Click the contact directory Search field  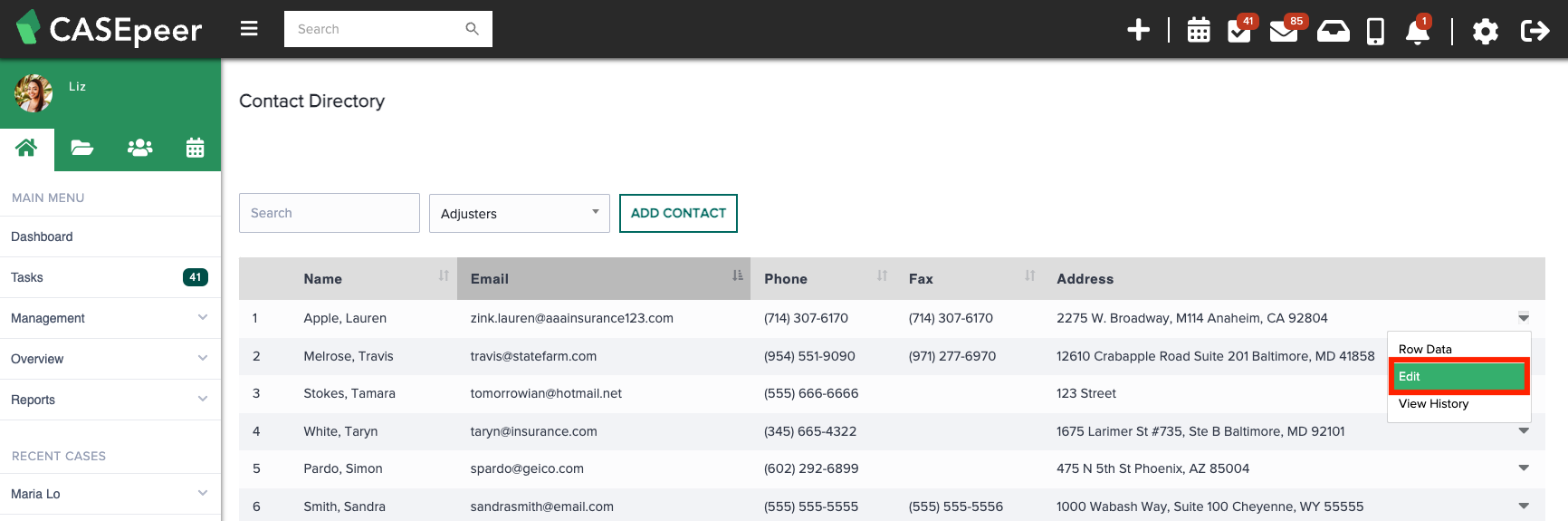330,213
